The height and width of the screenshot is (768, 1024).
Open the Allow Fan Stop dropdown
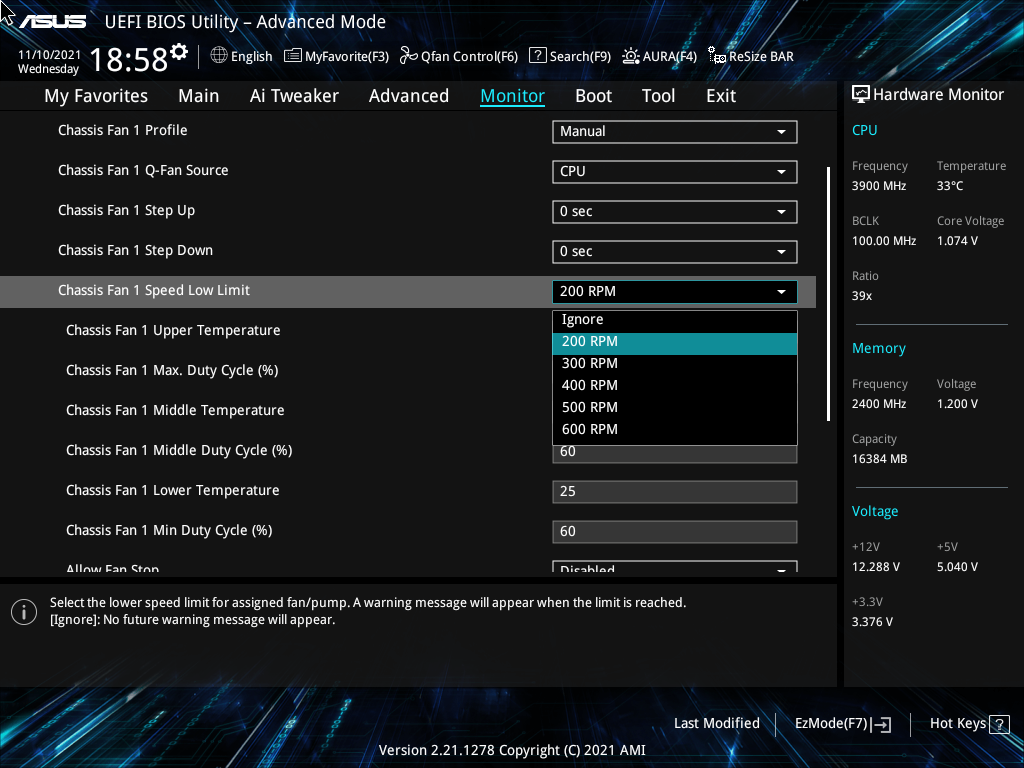pyautogui.click(x=675, y=567)
